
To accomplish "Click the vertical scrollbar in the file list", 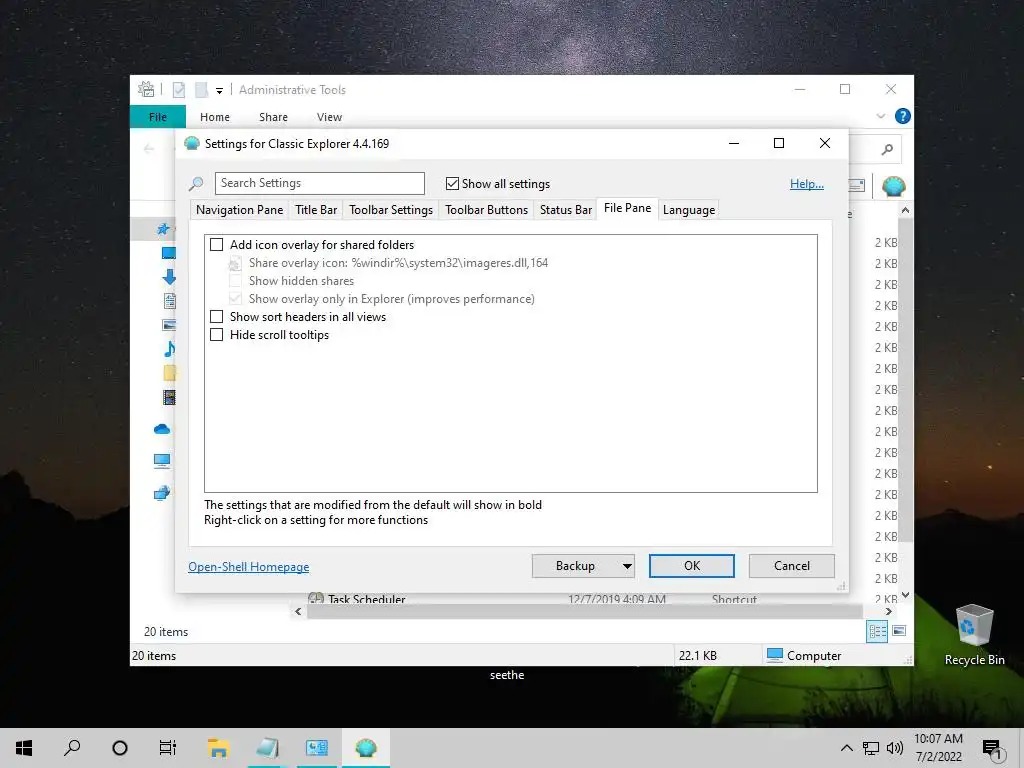I will (905, 381).
